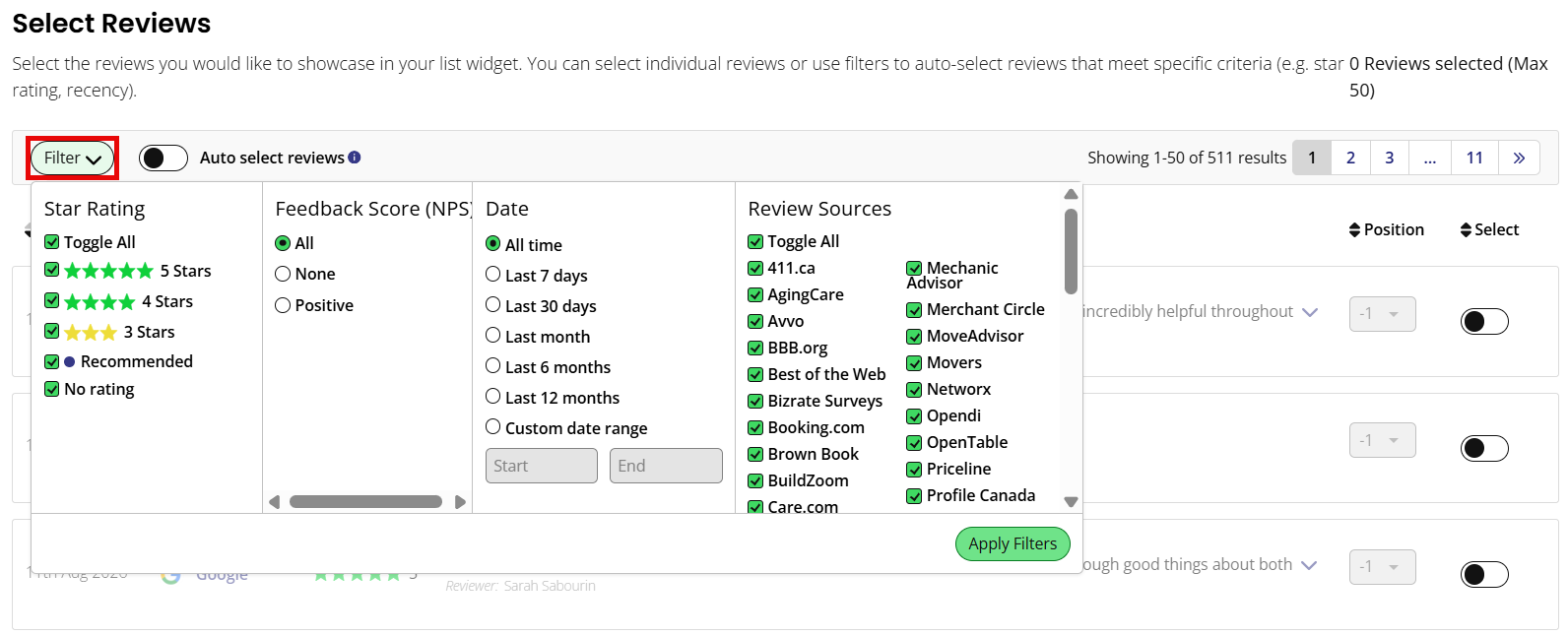The height and width of the screenshot is (636, 1568).
Task: Expand the first review text chevron
Action: (x=1309, y=312)
